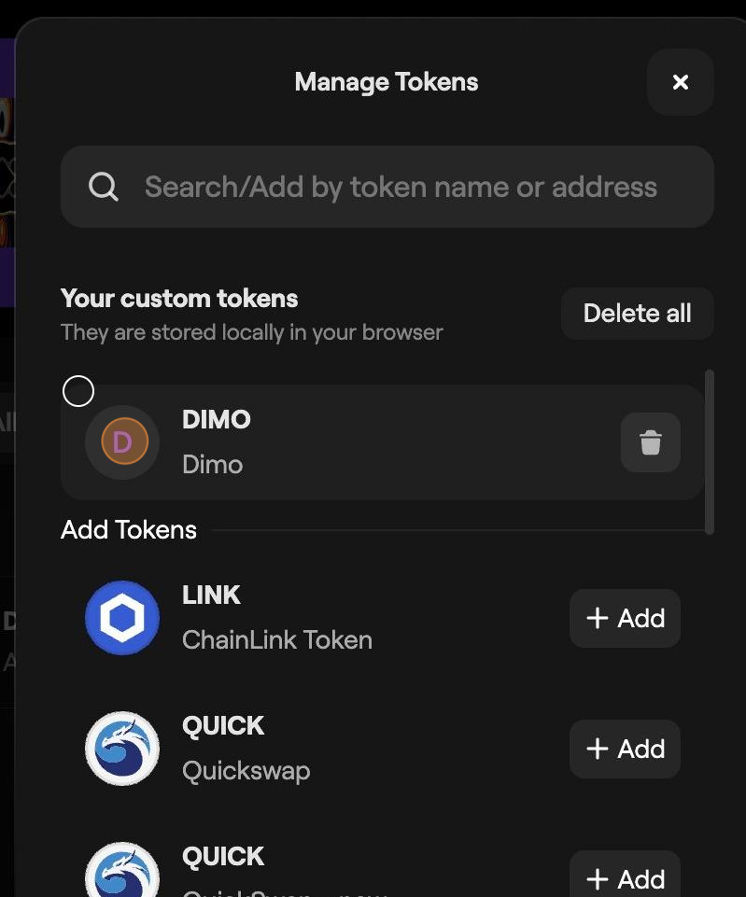746x897 pixels.
Task: Focus the token name or address search field
Action: coord(387,186)
